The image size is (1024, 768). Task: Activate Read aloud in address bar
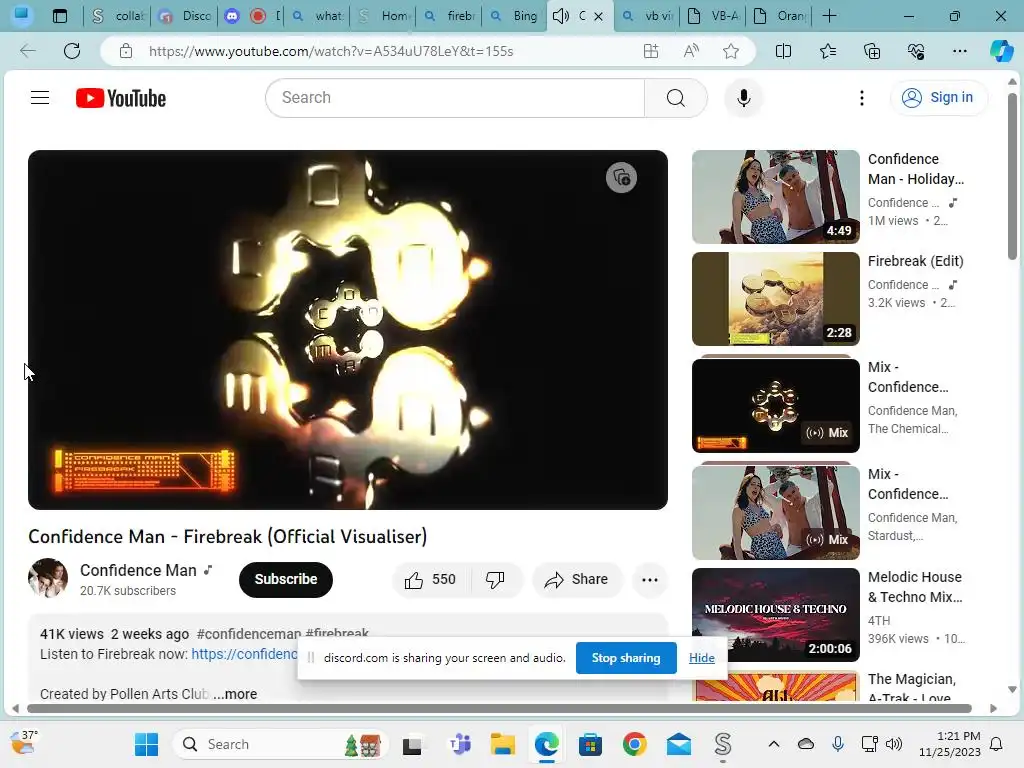(x=691, y=51)
